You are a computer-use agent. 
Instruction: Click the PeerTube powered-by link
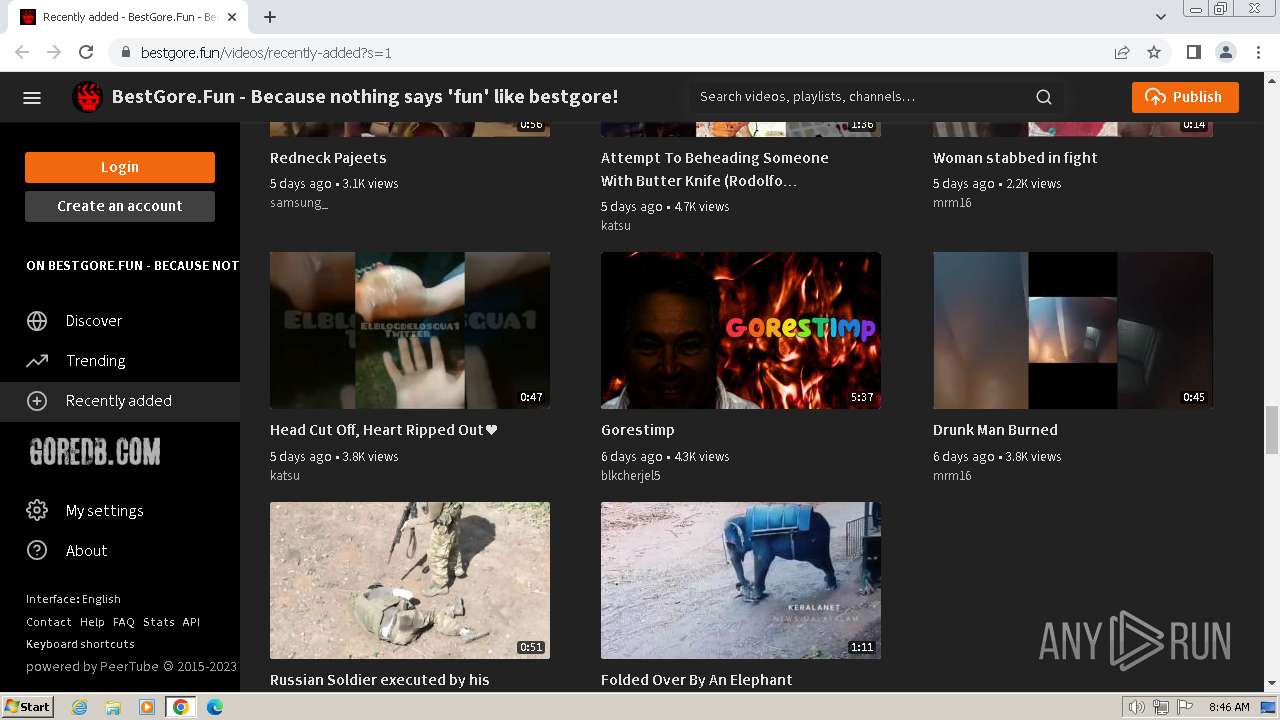click(130, 666)
